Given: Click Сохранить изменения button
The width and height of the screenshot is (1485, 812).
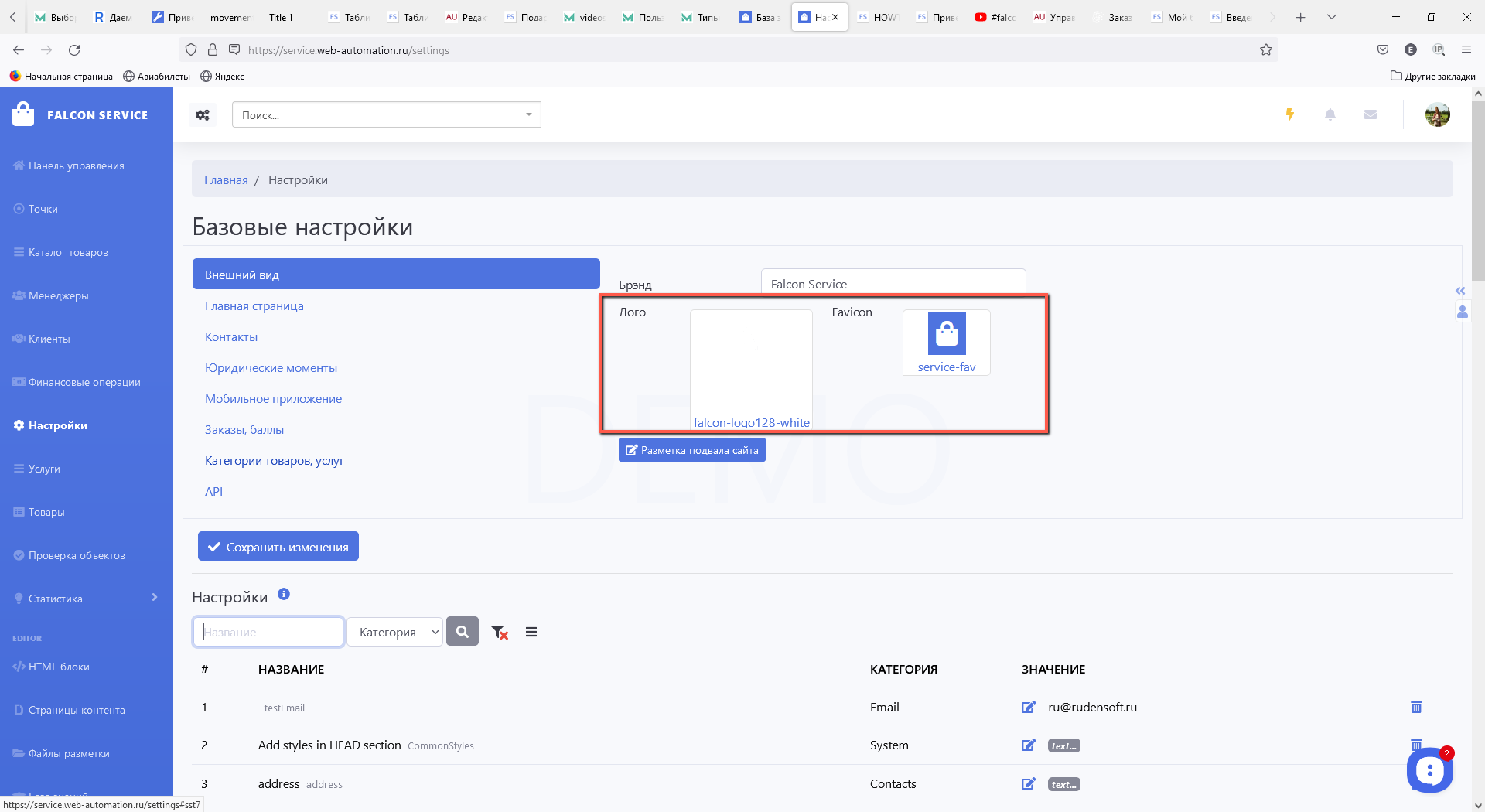Looking at the screenshot, I should 278,547.
